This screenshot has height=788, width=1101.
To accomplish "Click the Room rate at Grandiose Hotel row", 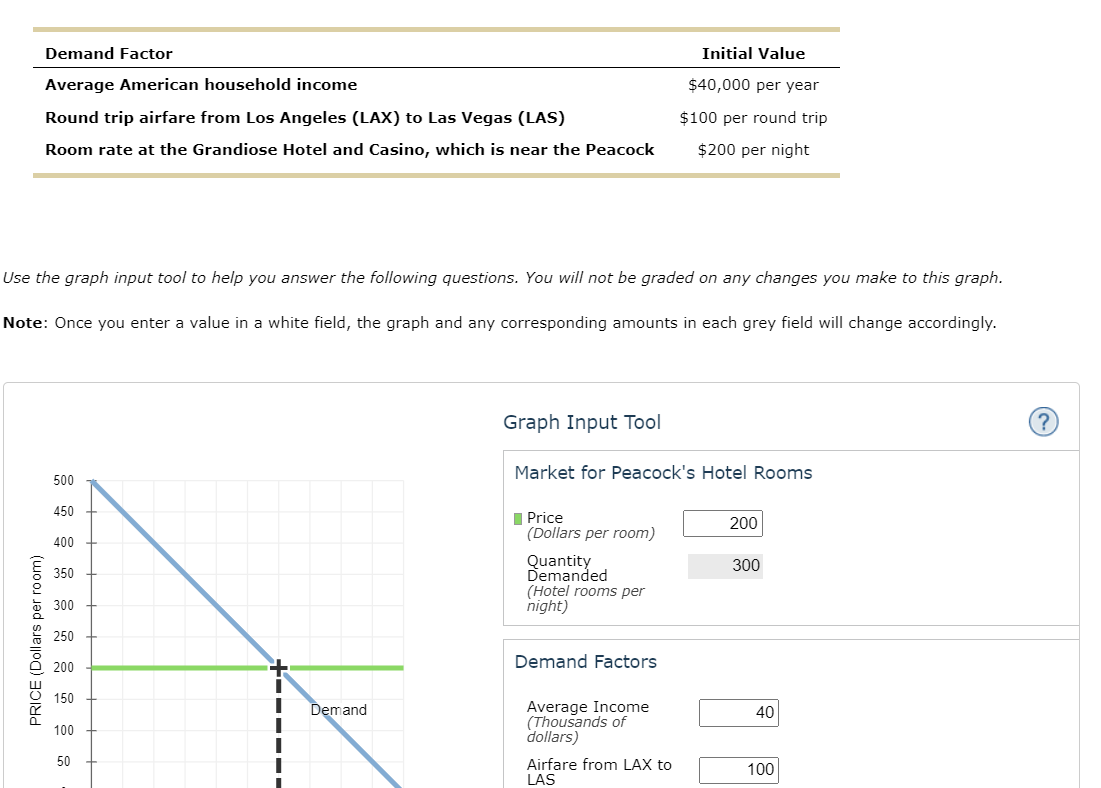I will pyautogui.click(x=349, y=149).
